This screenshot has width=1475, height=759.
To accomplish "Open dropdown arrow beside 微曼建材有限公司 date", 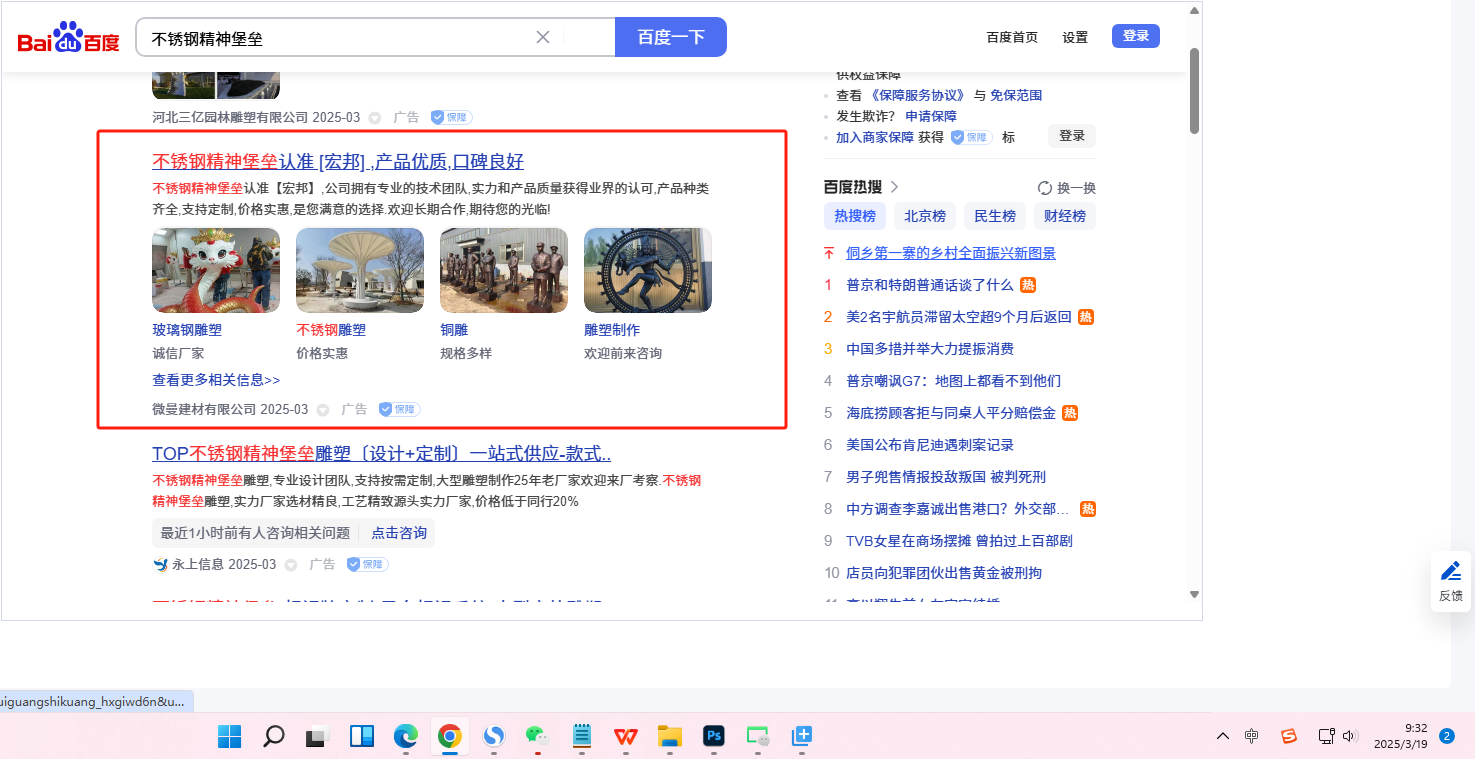I will (x=323, y=410).
